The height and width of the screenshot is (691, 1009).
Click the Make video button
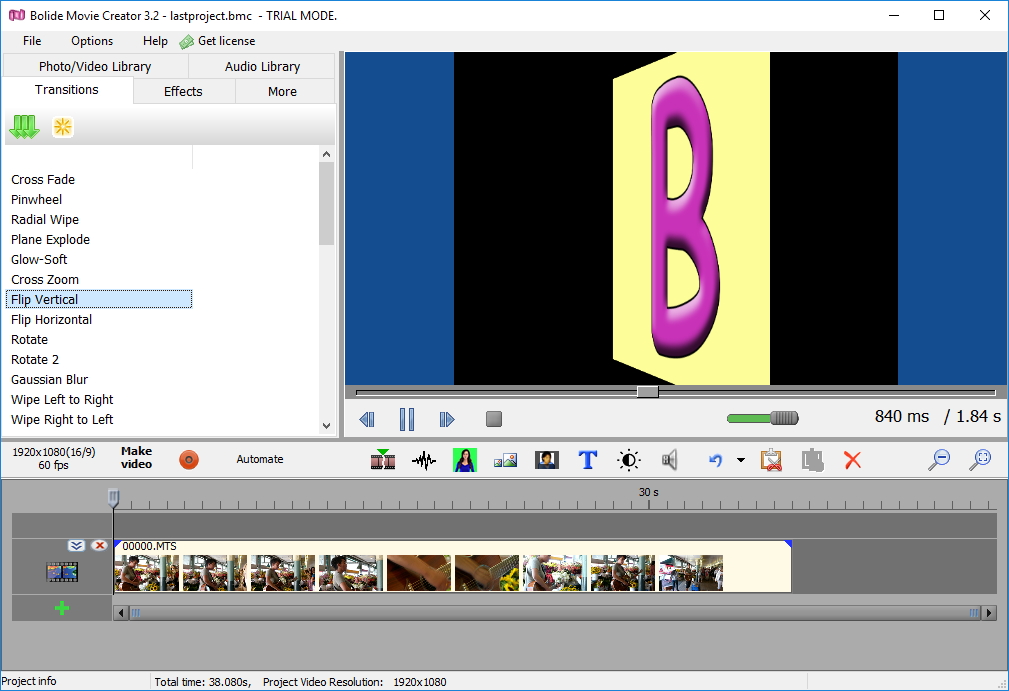click(136, 457)
